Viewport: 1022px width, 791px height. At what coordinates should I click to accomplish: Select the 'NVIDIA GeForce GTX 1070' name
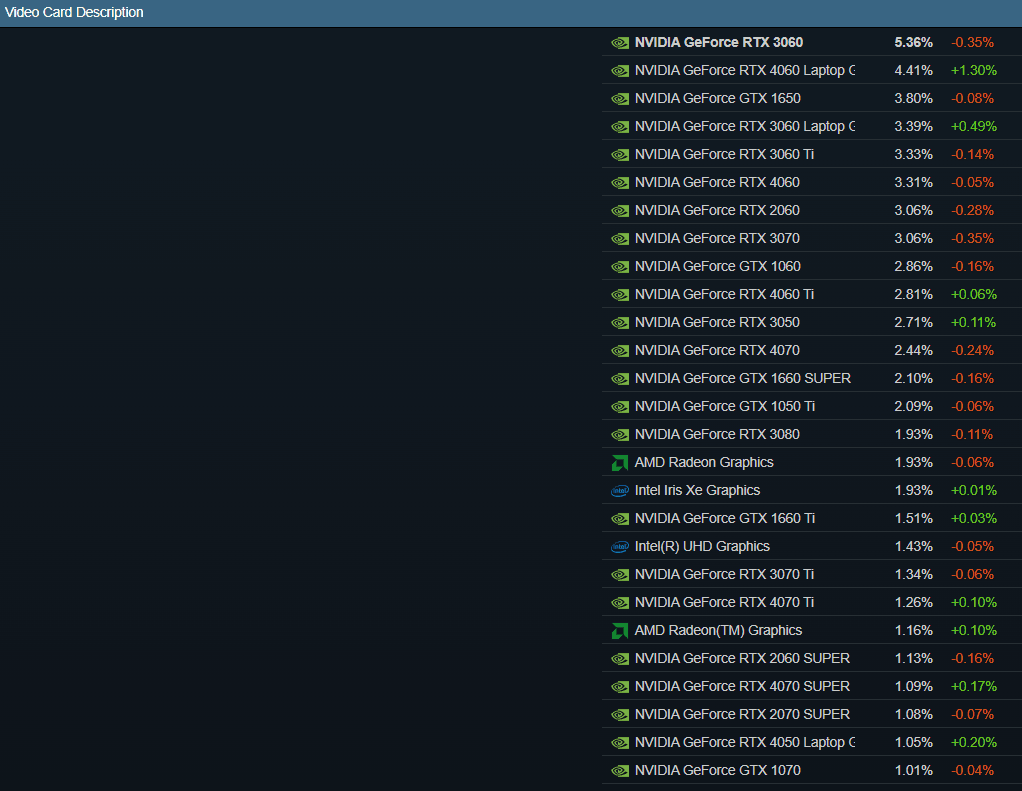718,771
